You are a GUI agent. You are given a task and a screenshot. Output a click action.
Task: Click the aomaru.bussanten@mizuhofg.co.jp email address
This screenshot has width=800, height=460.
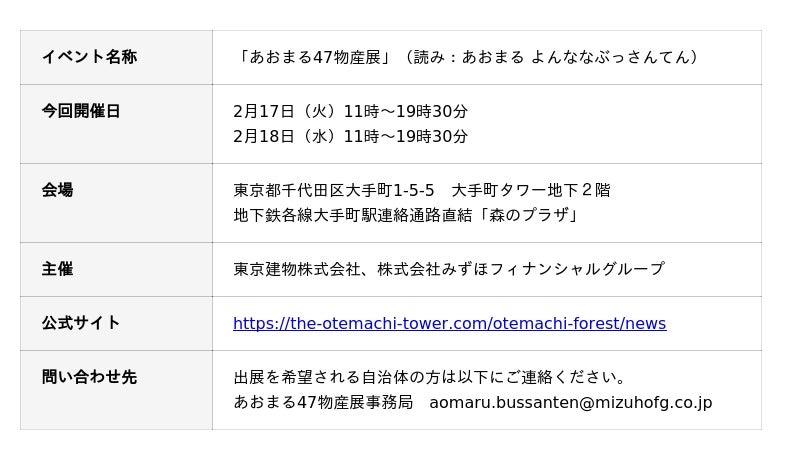[x=570, y=402]
